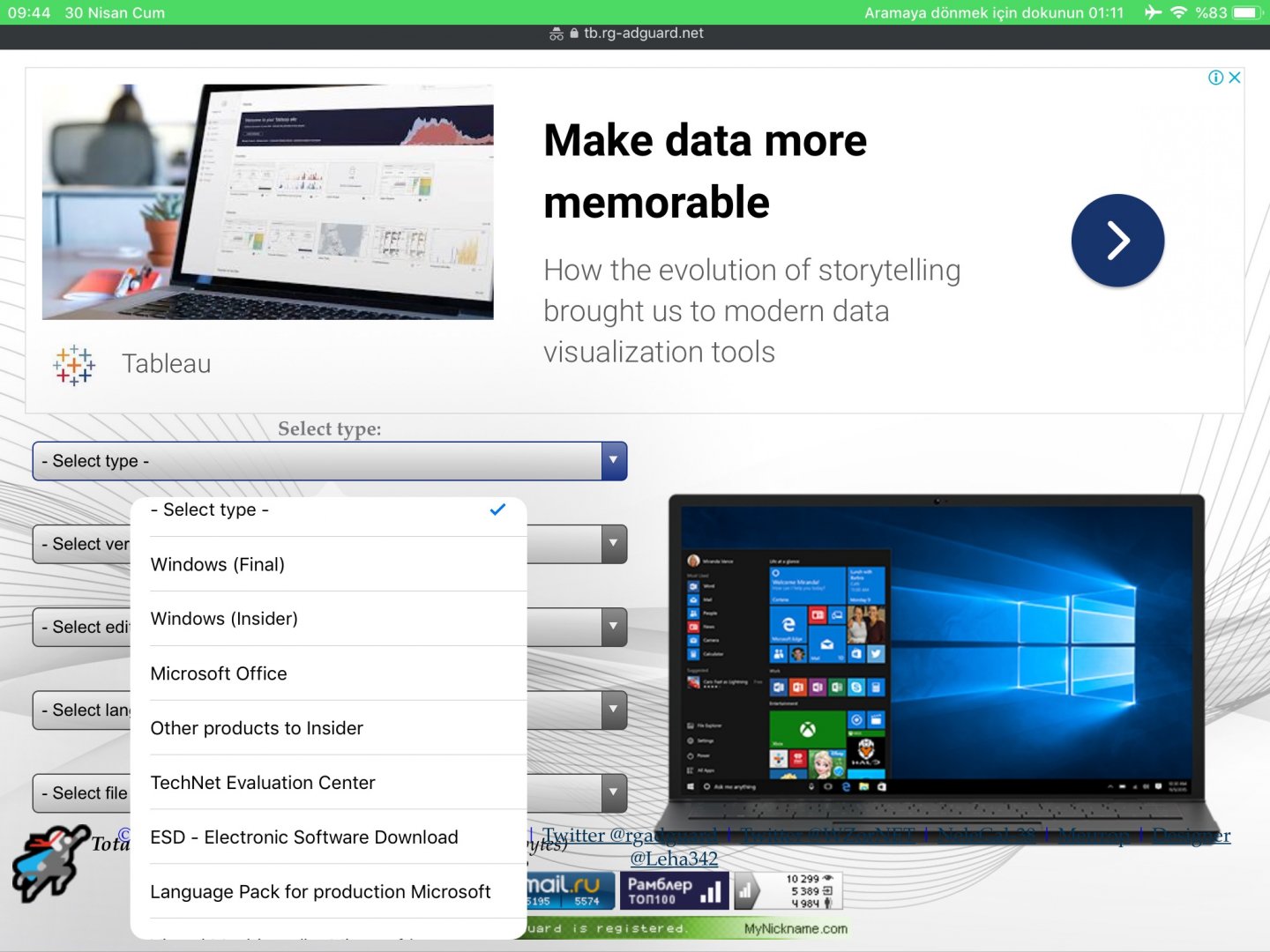Click the Rambler TOP100 counter badge
This screenshot has width=1270, height=952.
[x=674, y=890]
